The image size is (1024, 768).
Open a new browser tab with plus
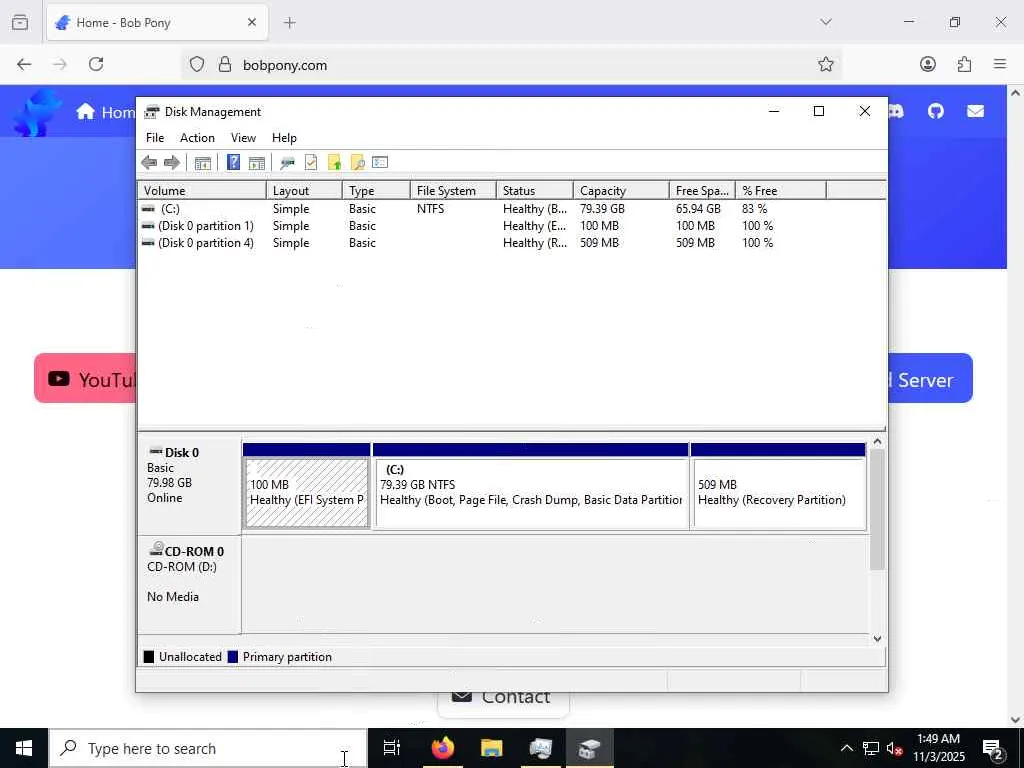290,23
